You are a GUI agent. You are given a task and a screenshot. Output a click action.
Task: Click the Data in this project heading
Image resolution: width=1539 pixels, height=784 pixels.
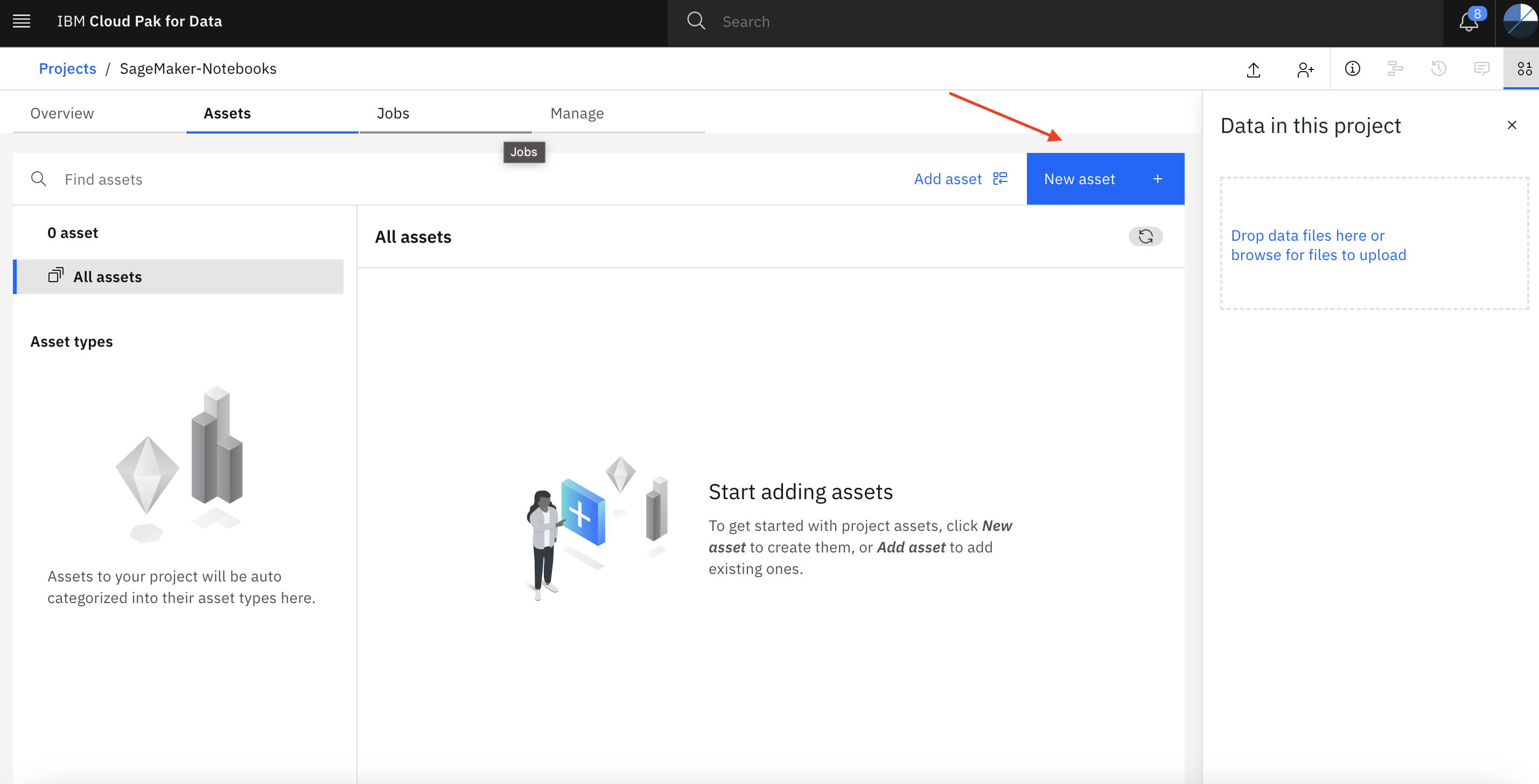click(x=1310, y=125)
